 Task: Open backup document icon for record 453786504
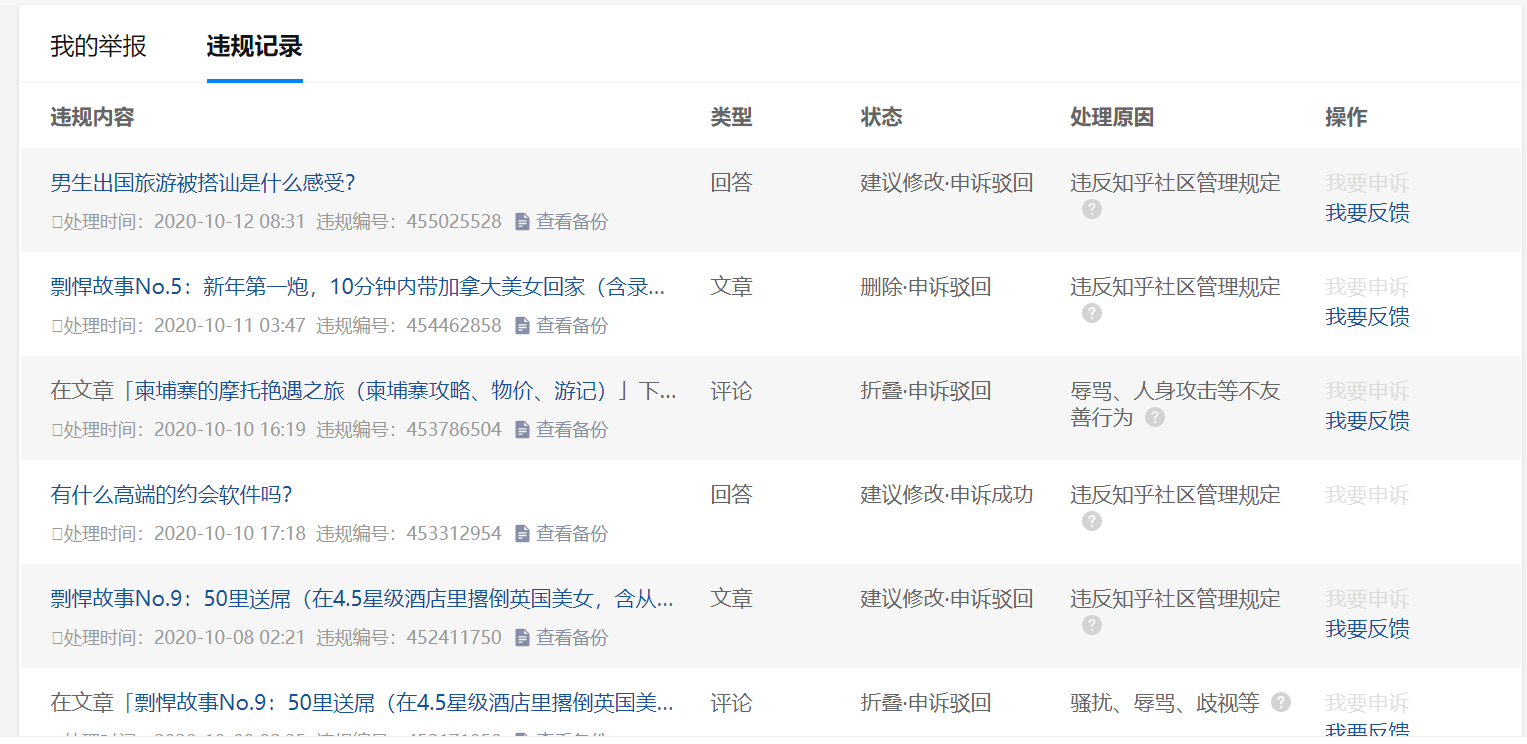(522, 430)
